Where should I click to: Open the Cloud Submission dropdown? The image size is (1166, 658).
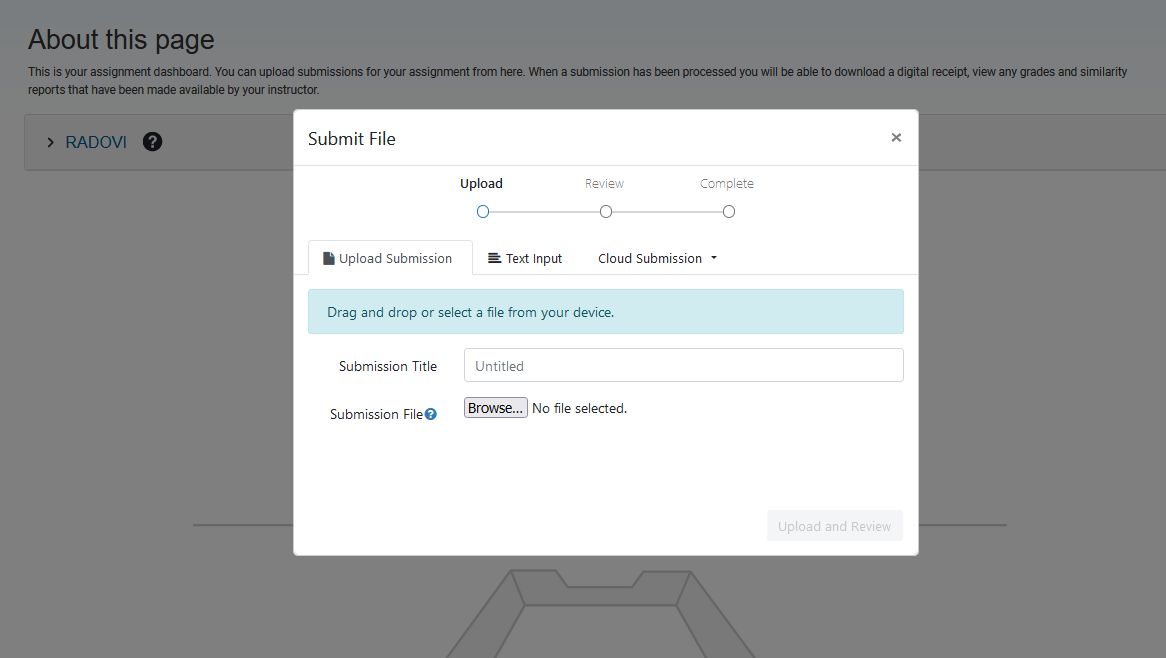[x=657, y=258]
